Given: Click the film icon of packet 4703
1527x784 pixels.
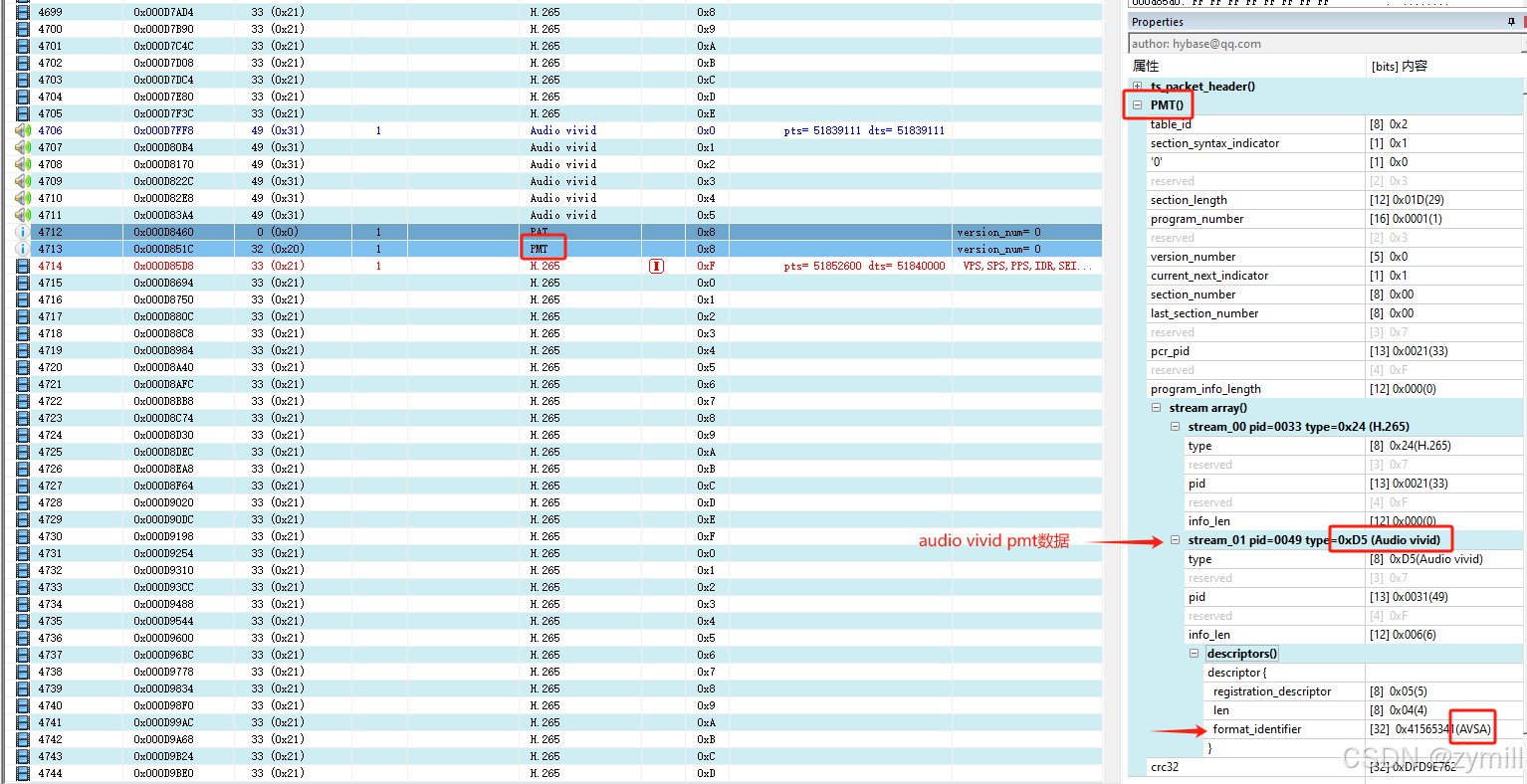Looking at the screenshot, I should pyautogui.click(x=23, y=80).
